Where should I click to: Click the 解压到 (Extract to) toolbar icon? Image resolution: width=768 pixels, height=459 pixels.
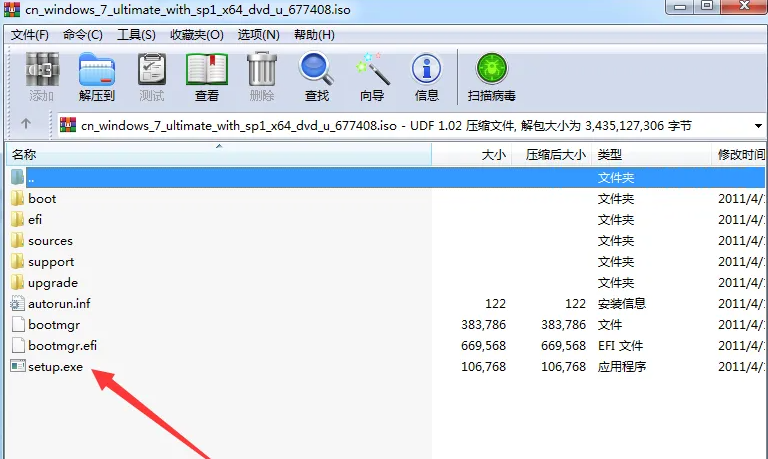[x=96, y=70]
